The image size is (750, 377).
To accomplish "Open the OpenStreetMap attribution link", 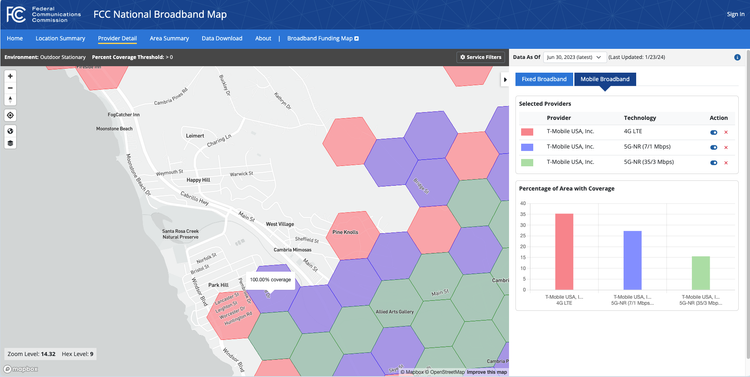I will click(445, 372).
